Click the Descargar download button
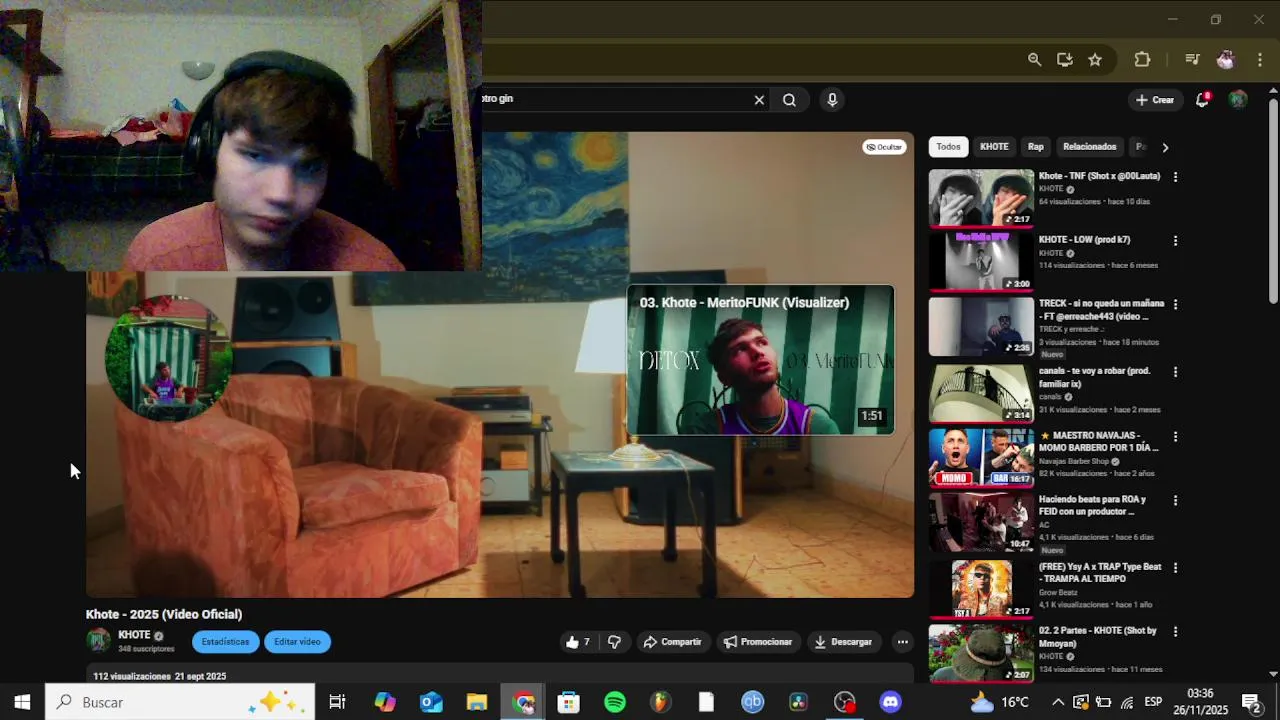This screenshot has height=720, width=1280. point(843,642)
